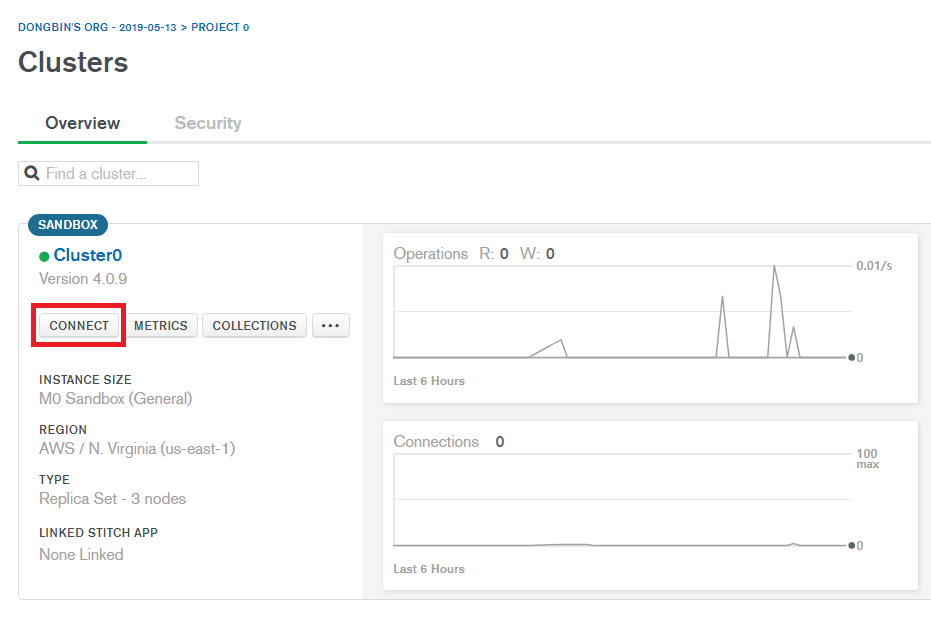This screenshot has width=931, height=617.
Task: Open DONGBIN'S ORG breadcrumb link
Action: 97,27
